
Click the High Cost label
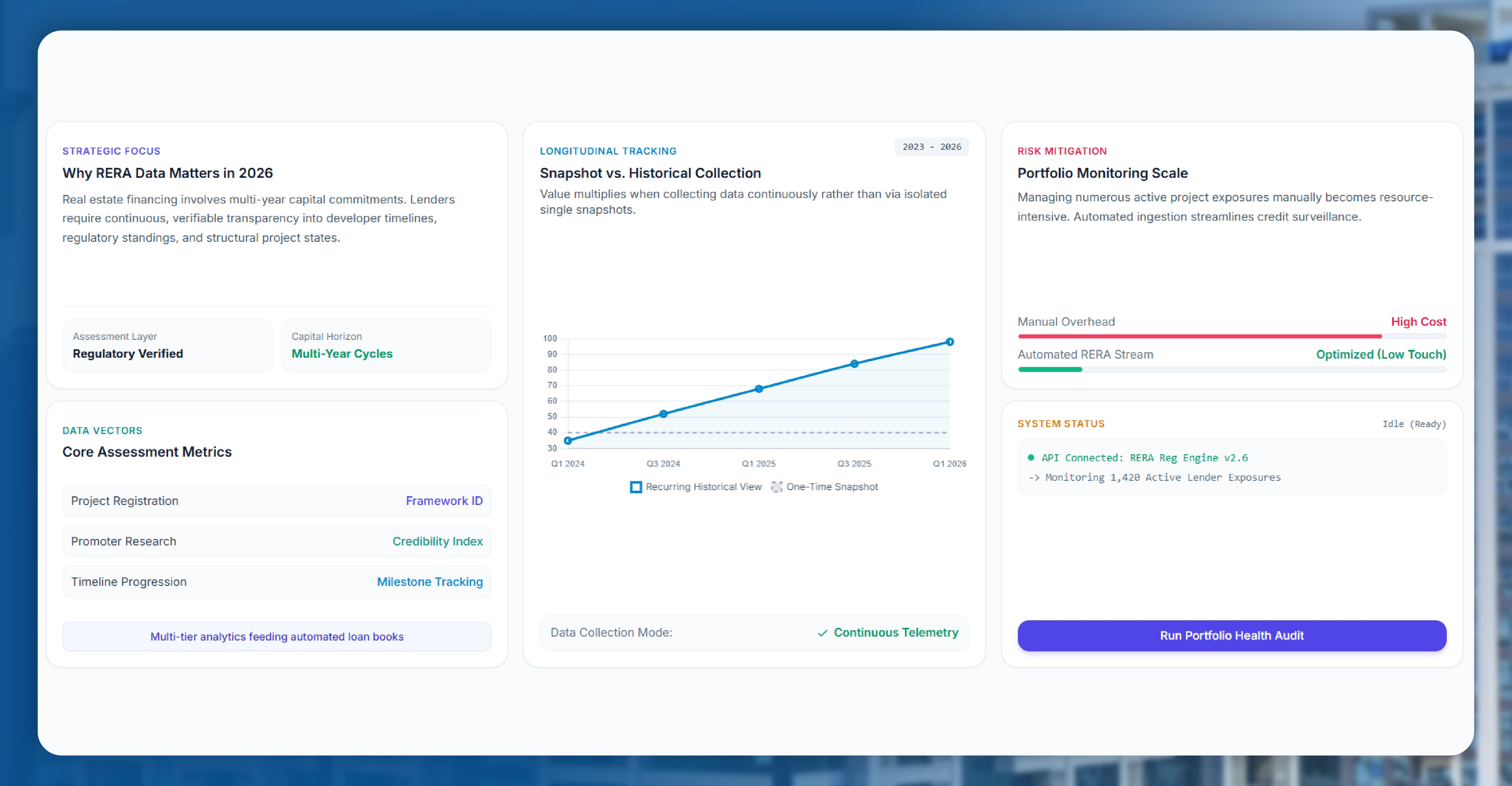point(1418,322)
